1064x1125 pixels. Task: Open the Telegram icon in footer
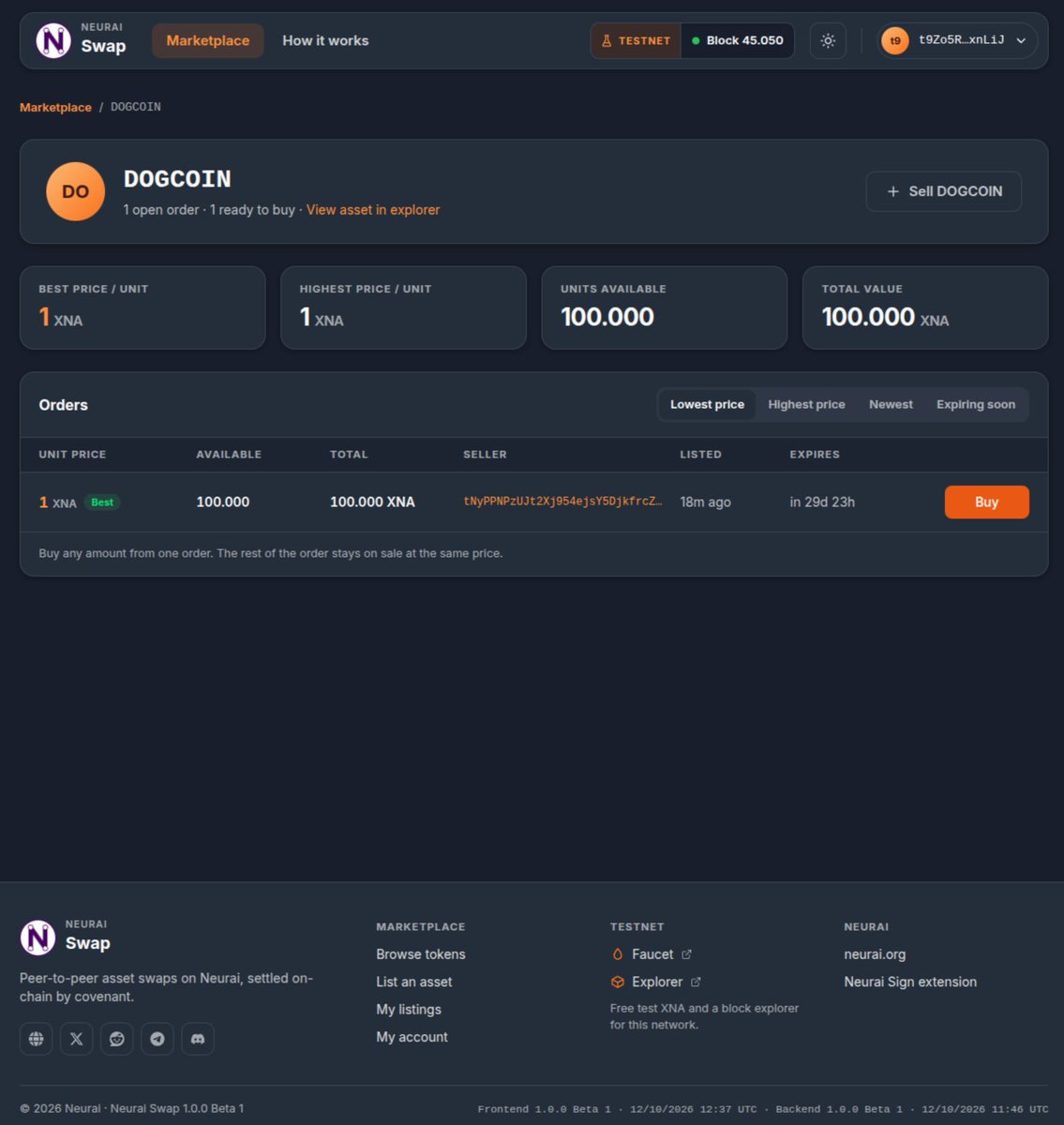click(x=157, y=1039)
